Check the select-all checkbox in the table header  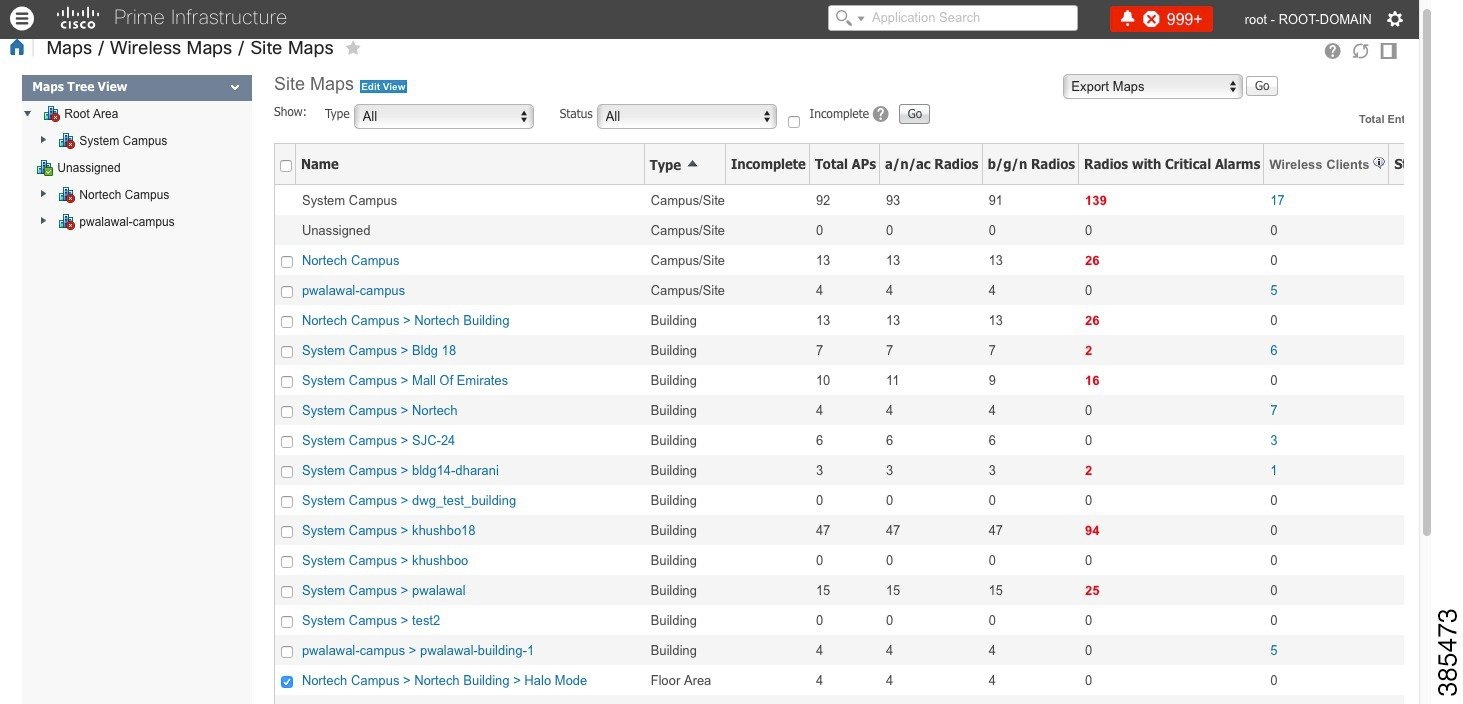click(286, 165)
